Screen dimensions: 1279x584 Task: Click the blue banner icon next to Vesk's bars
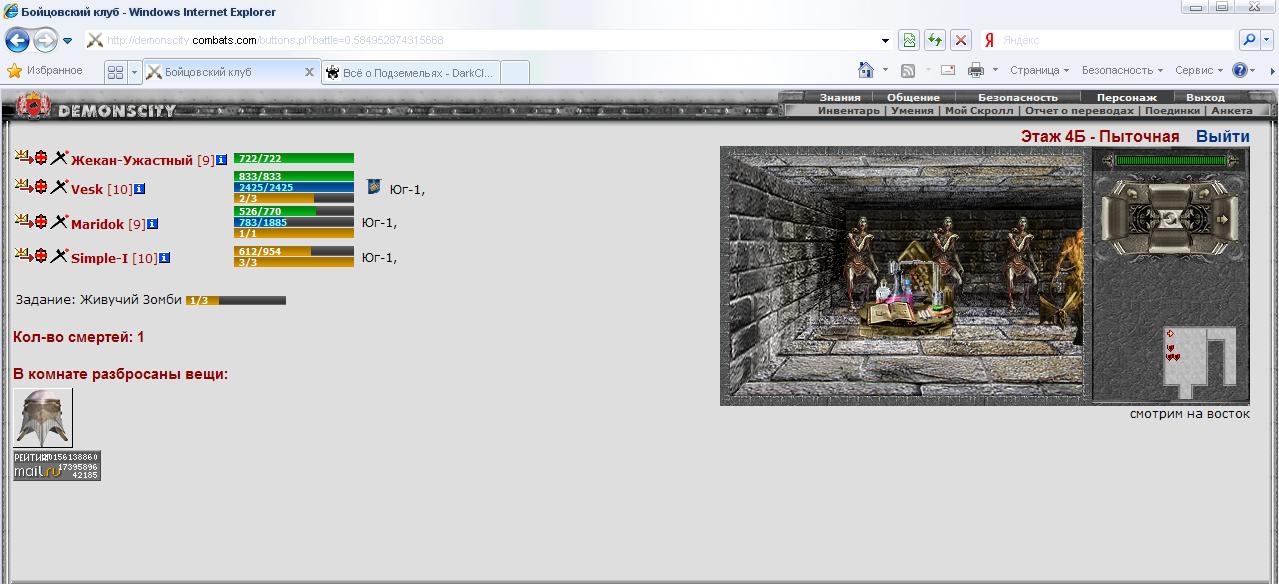pos(374,187)
